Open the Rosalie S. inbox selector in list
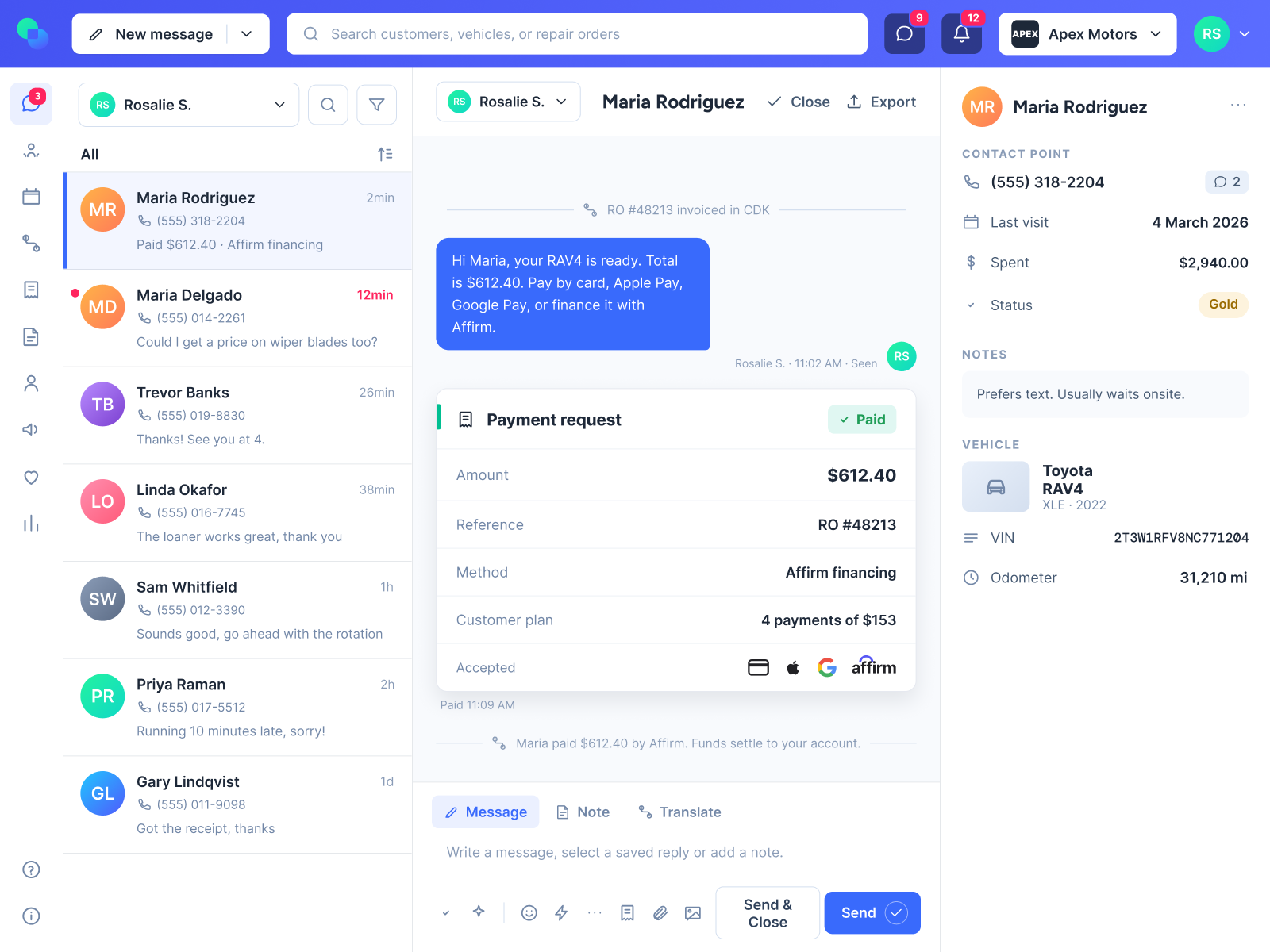 (x=189, y=105)
